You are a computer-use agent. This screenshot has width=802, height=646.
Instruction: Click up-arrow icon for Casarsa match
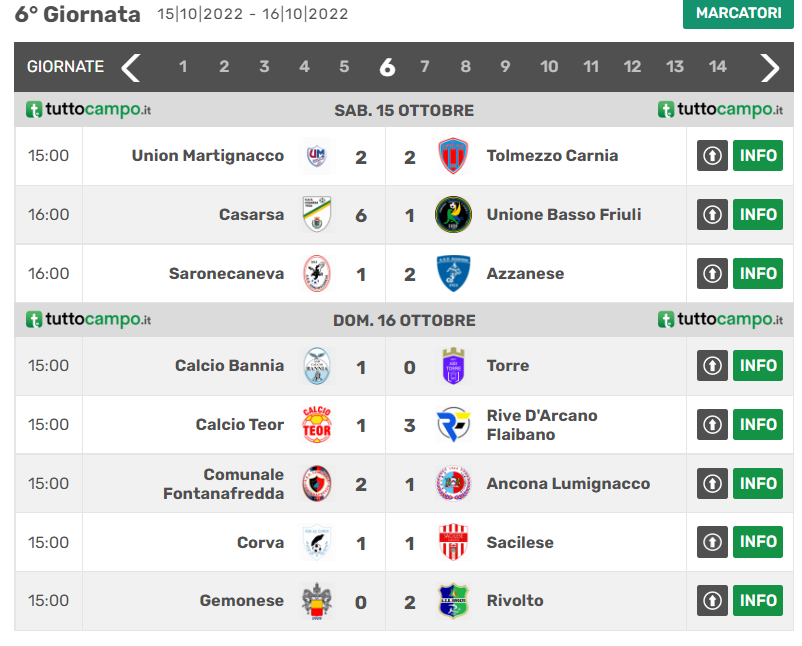click(712, 215)
